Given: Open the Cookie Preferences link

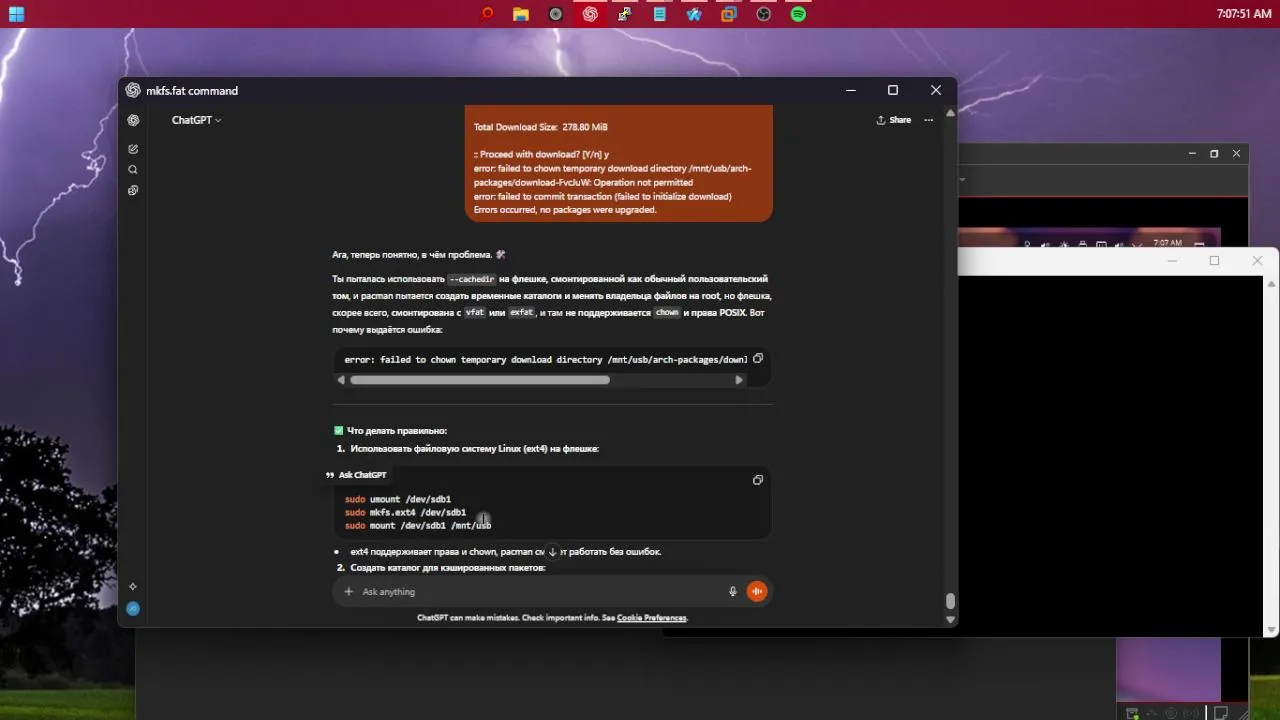Looking at the screenshot, I should tap(652, 618).
